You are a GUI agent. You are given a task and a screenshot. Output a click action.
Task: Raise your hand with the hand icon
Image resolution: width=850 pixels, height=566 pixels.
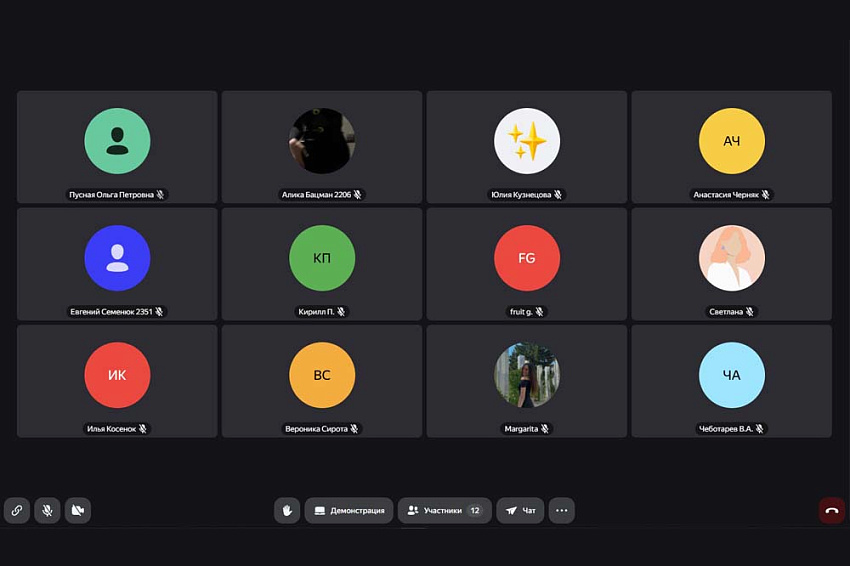pos(287,510)
